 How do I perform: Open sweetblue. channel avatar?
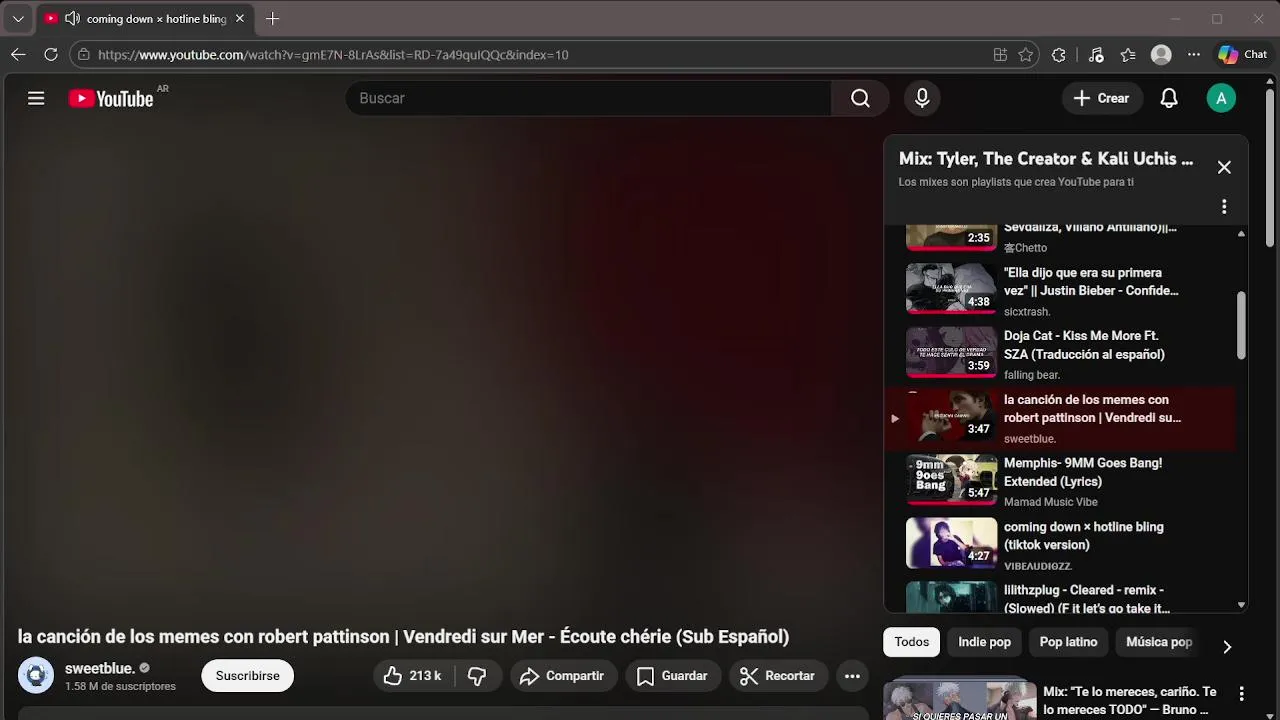[36, 676]
